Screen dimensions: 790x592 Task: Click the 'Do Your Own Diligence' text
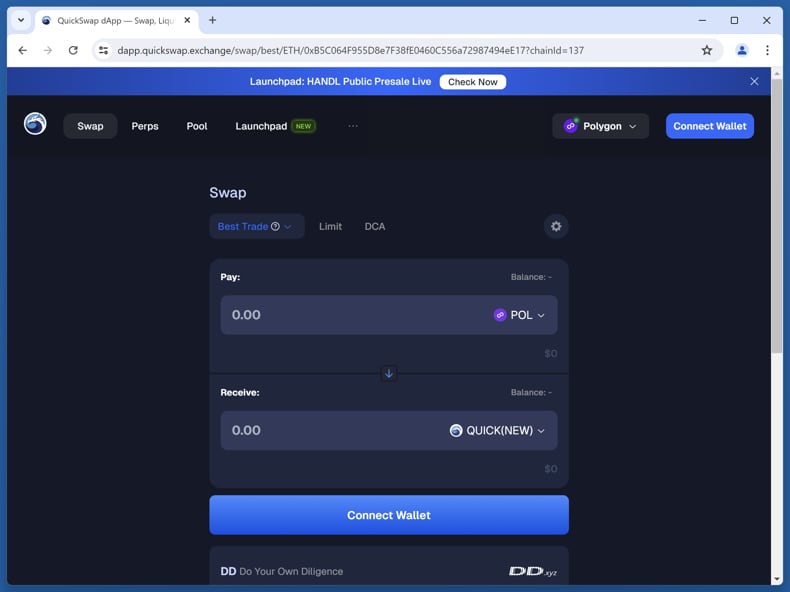(x=291, y=571)
